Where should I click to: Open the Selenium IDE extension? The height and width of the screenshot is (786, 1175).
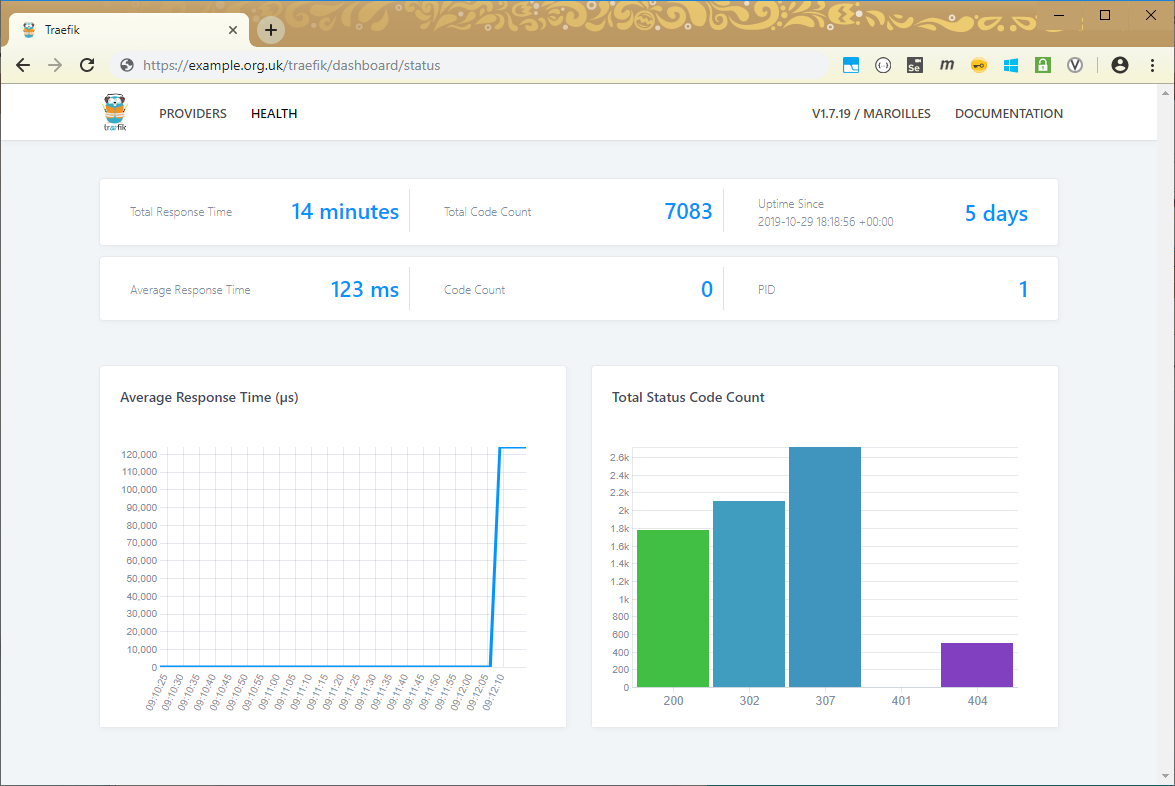[x=914, y=65]
